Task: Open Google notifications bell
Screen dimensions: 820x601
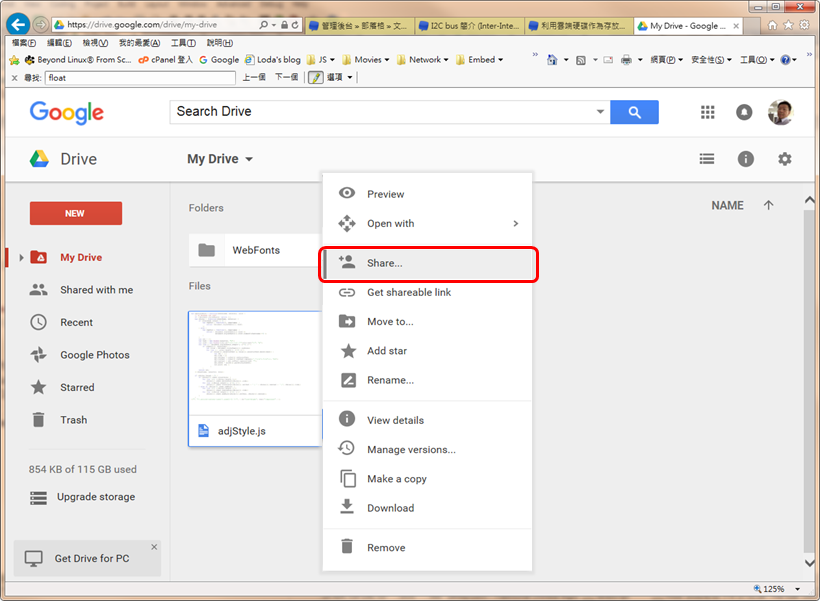Action: [744, 112]
